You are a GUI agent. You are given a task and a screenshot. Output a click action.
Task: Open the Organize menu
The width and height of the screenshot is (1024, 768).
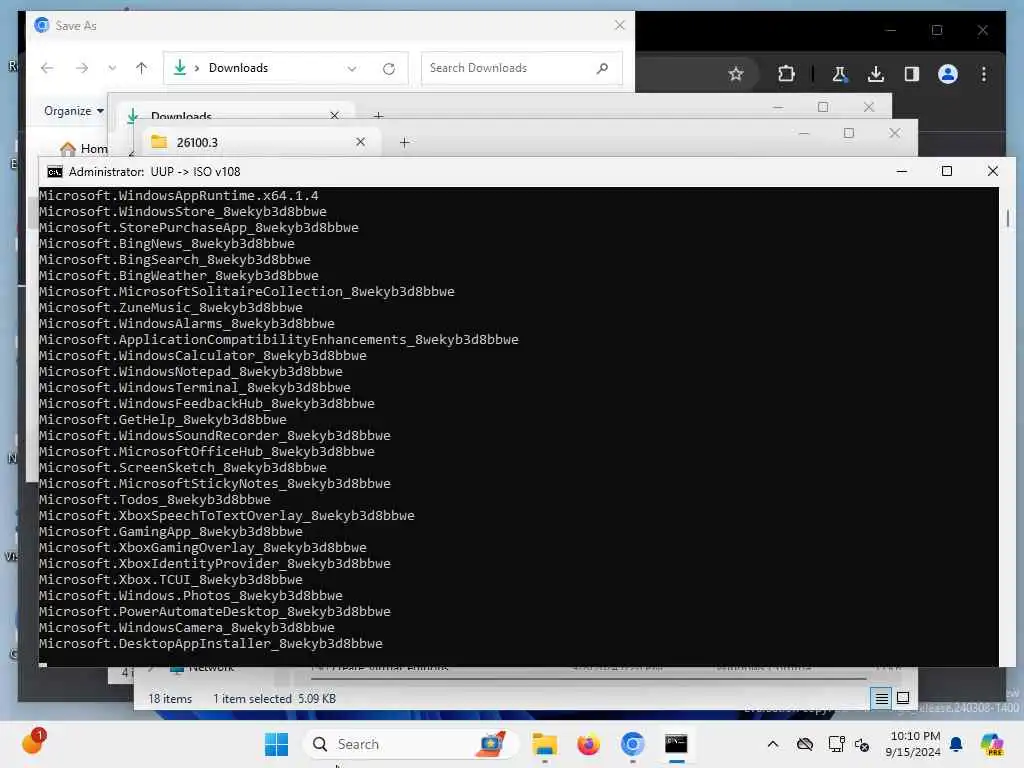click(74, 111)
